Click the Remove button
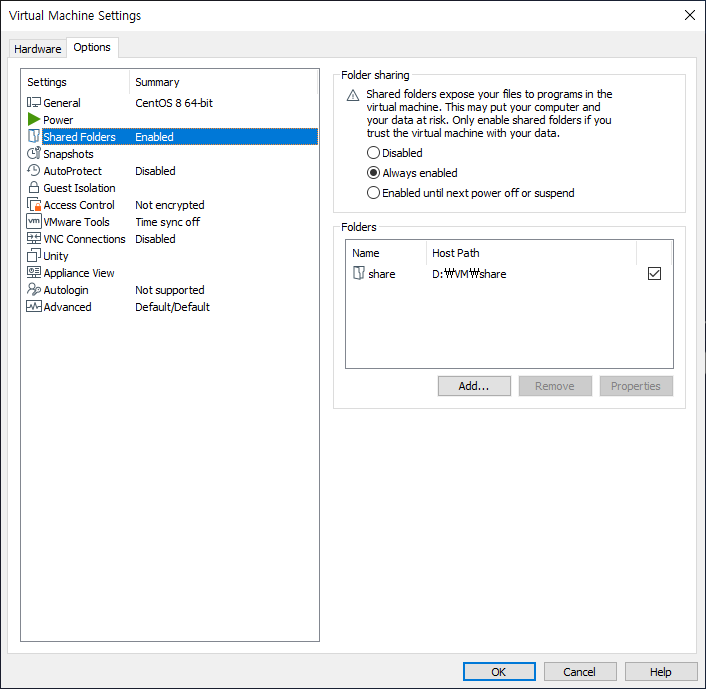Viewport: 706px width, 689px height. (x=555, y=386)
